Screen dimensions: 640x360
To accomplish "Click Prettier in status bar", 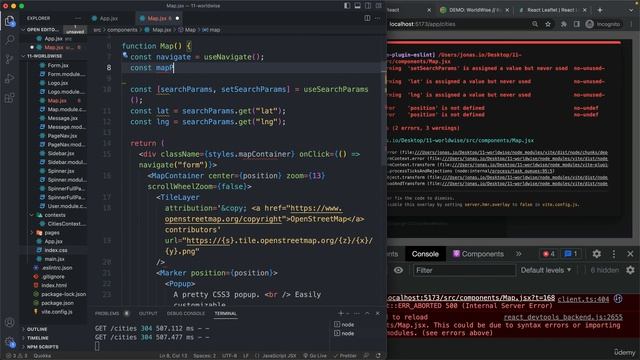I will pos(345,356).
